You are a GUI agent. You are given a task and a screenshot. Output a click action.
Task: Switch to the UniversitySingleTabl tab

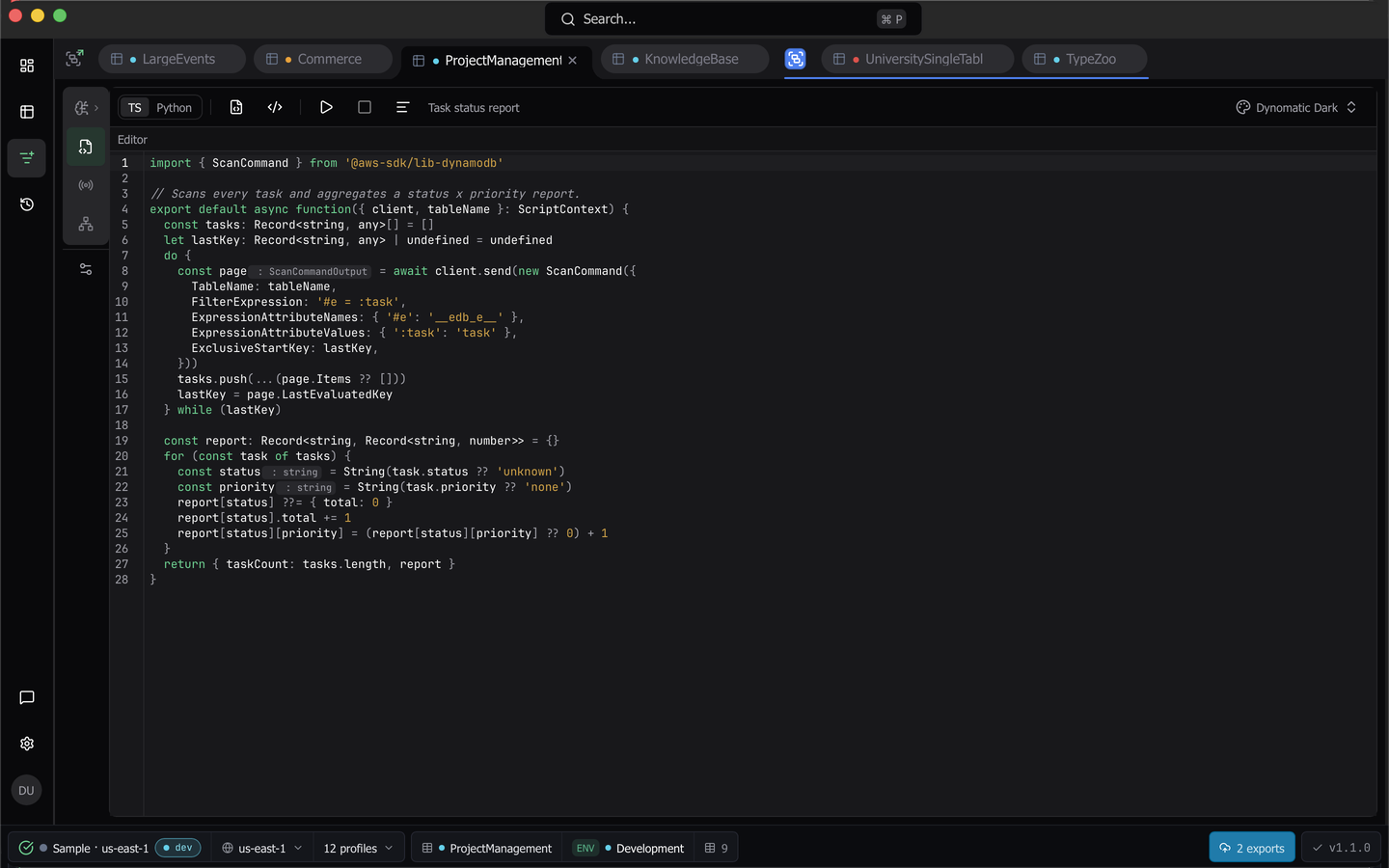click(917, 59)
